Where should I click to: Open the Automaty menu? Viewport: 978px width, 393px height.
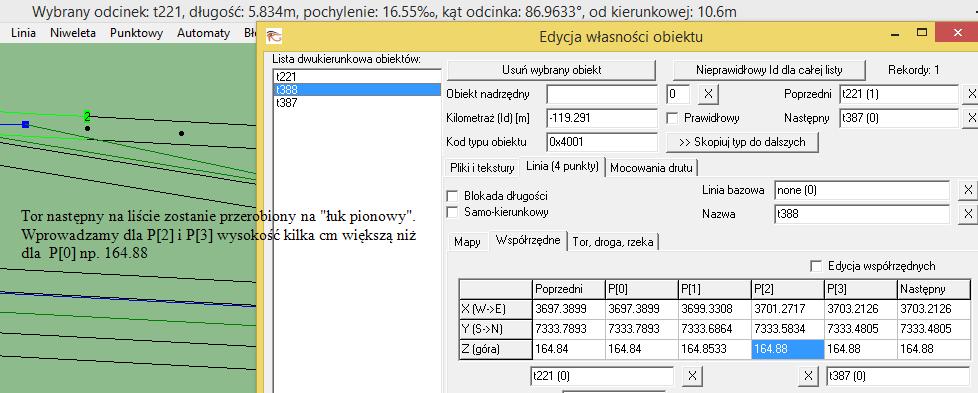[203, 33]
